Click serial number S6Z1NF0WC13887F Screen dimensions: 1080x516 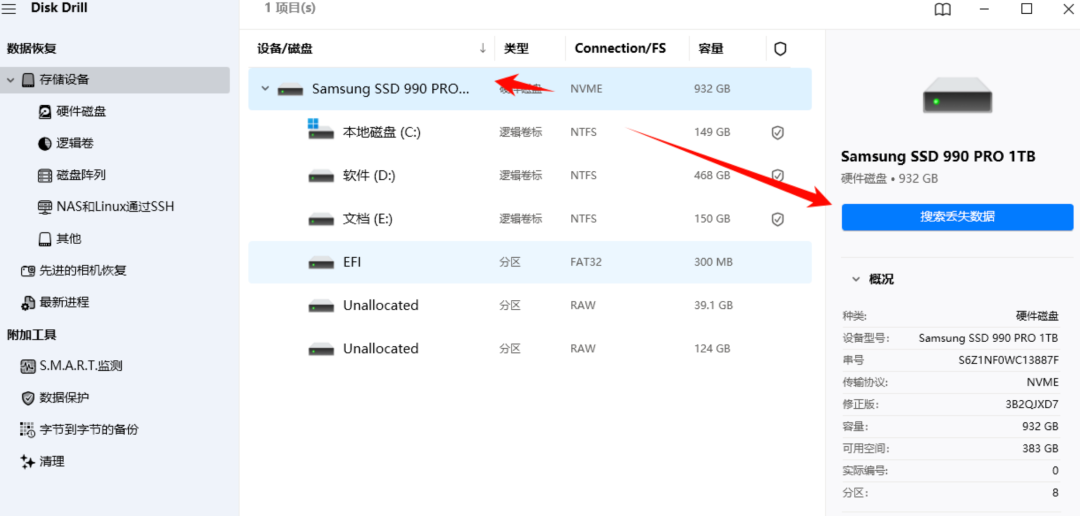(x=1008, y=360)
